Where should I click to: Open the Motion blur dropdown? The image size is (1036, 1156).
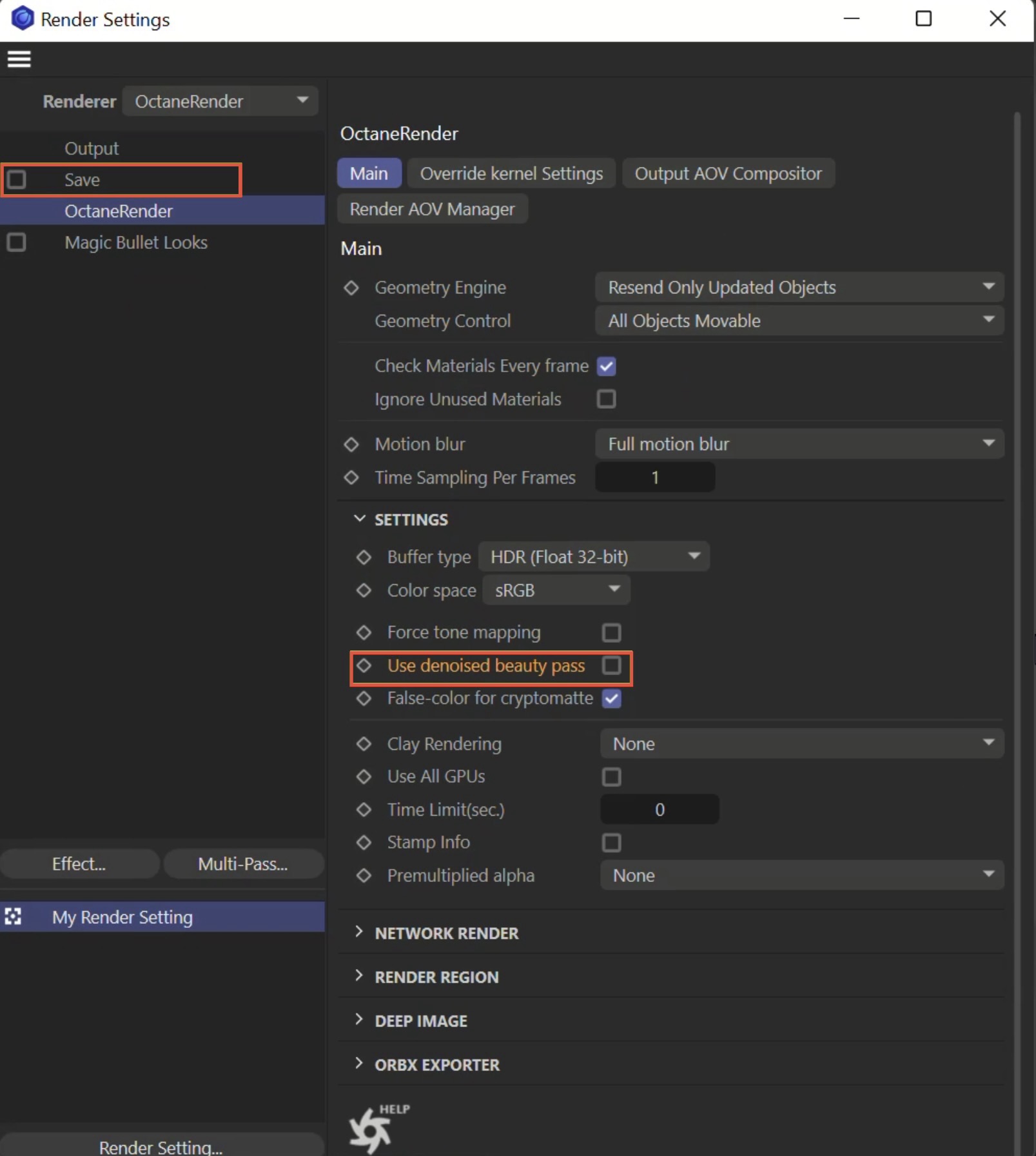point(799,444)
